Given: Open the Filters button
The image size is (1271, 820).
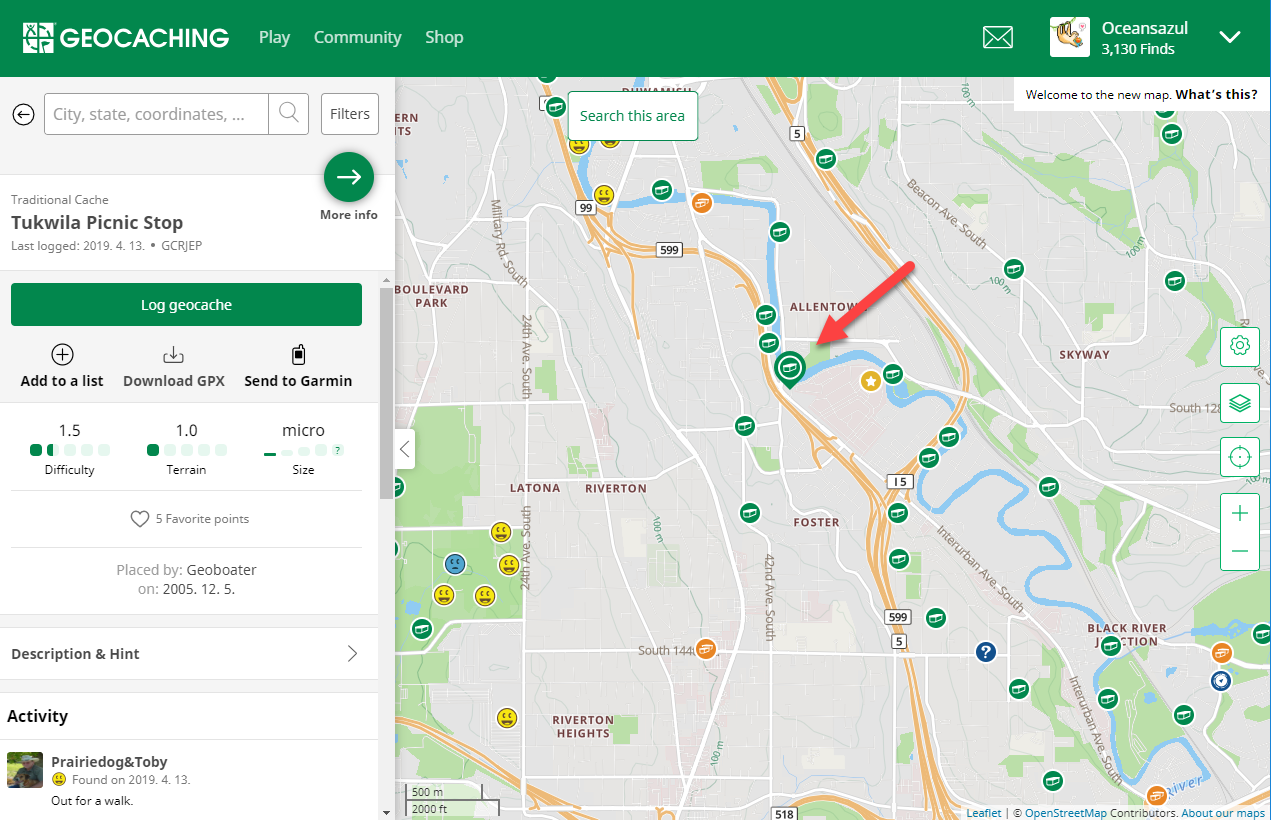Looking at the screenshot, I should [350, 114].
